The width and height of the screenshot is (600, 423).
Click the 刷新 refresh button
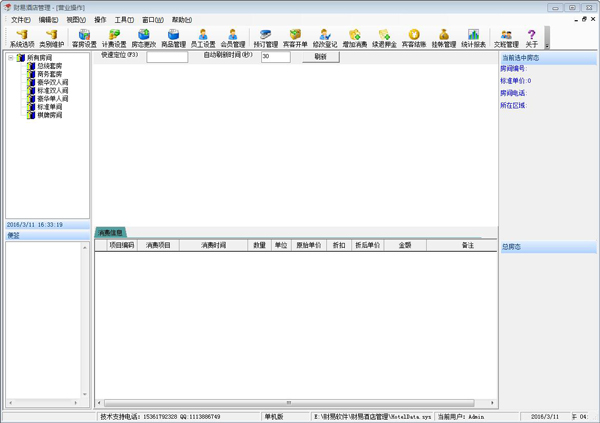[320, 57]
